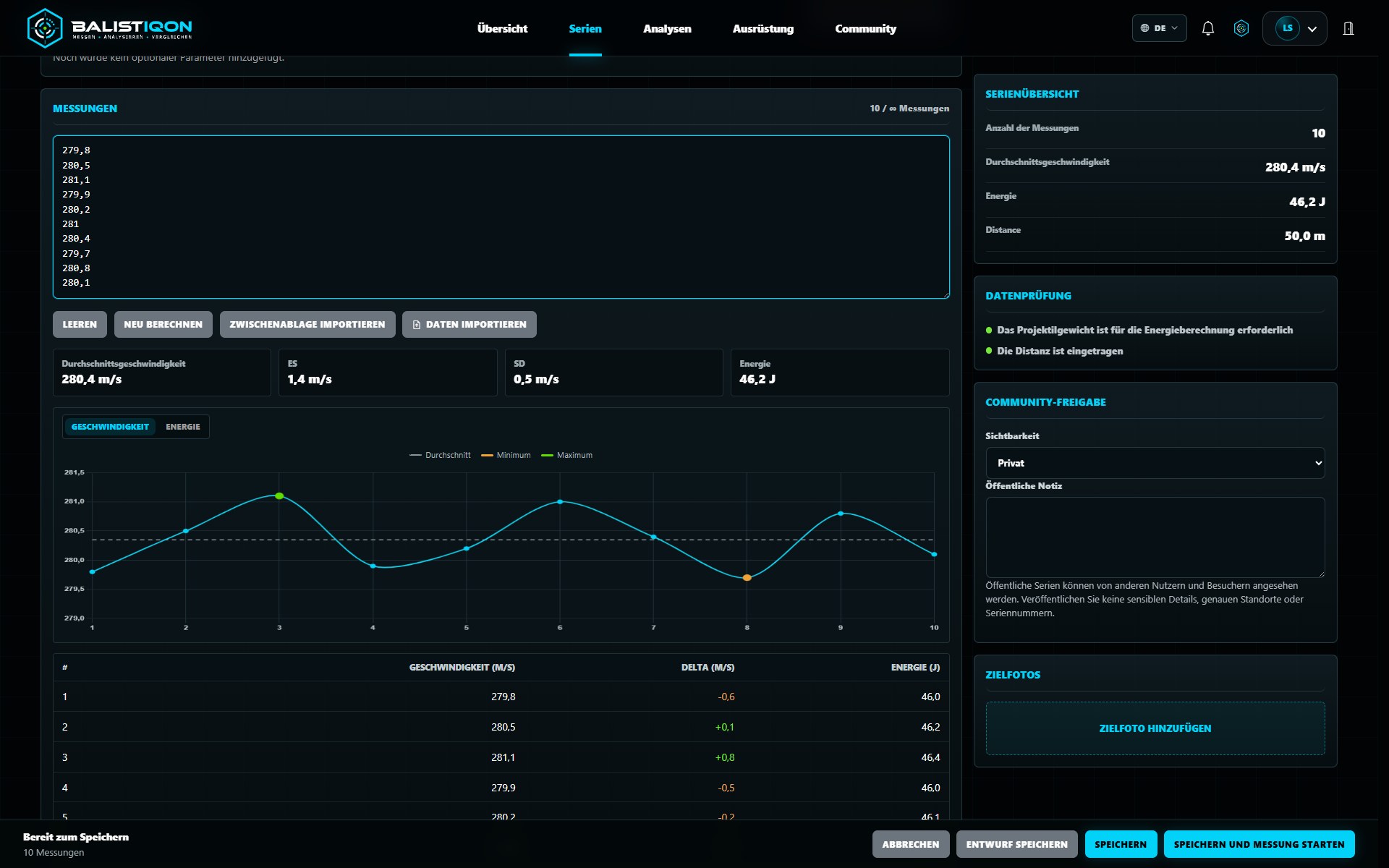Screen dimensions: 1389x868
Task: Switch chart to the Energie tab
Action: click(183, 427)
